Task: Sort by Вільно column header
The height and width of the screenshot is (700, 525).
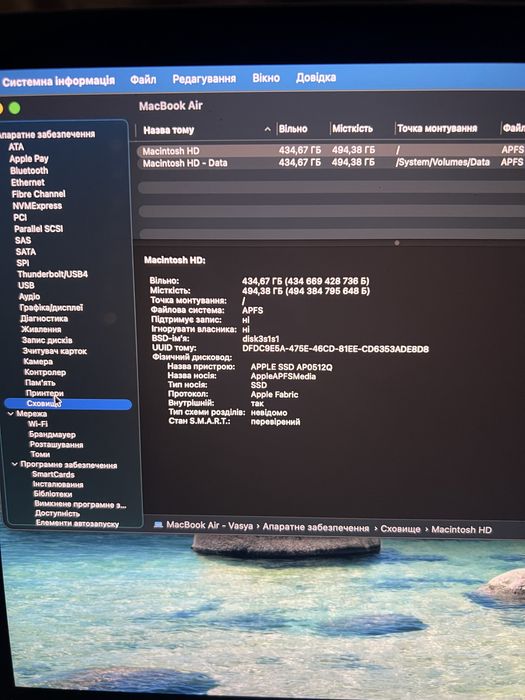Action: (293, 129)
